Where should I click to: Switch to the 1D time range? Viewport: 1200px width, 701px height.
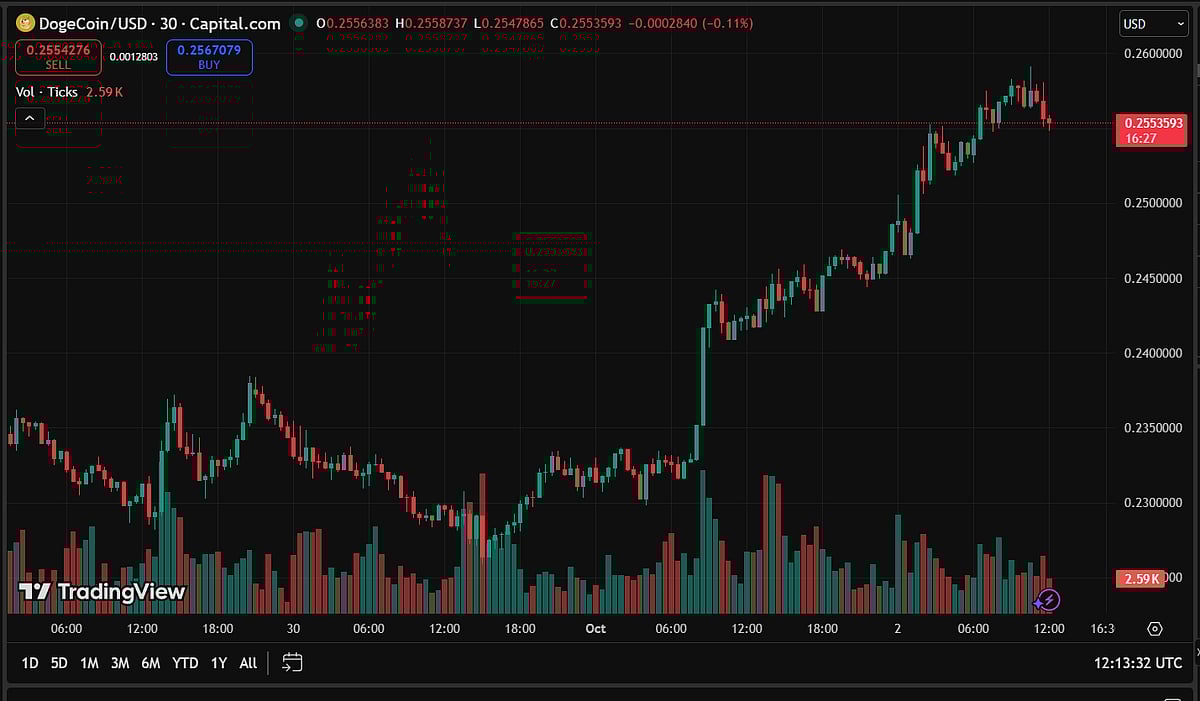(29, 662)
